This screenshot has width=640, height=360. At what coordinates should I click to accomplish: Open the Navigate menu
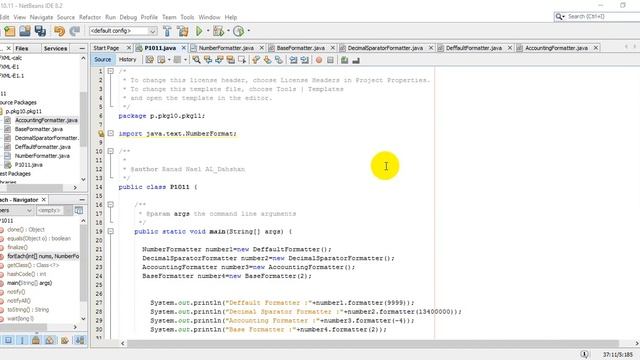(x=41, y=17)
